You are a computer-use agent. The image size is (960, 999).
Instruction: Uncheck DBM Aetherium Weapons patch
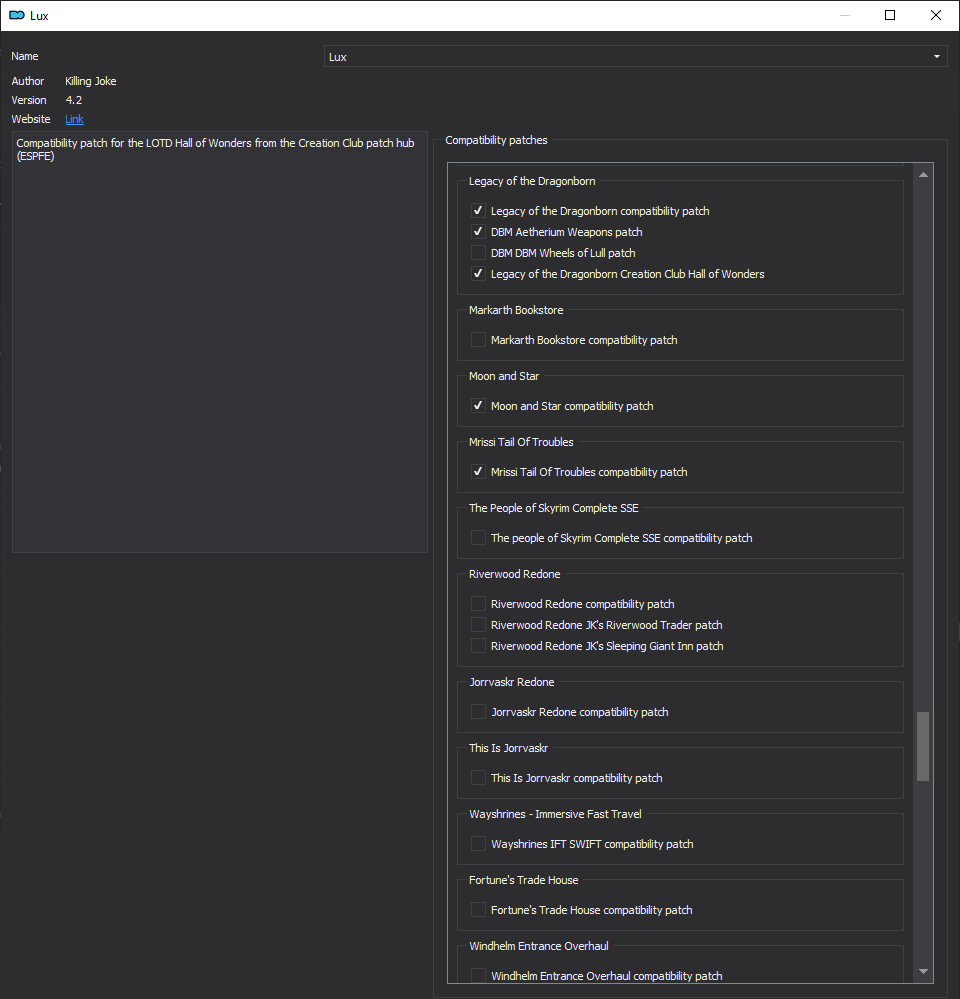(x=478, y=231)
